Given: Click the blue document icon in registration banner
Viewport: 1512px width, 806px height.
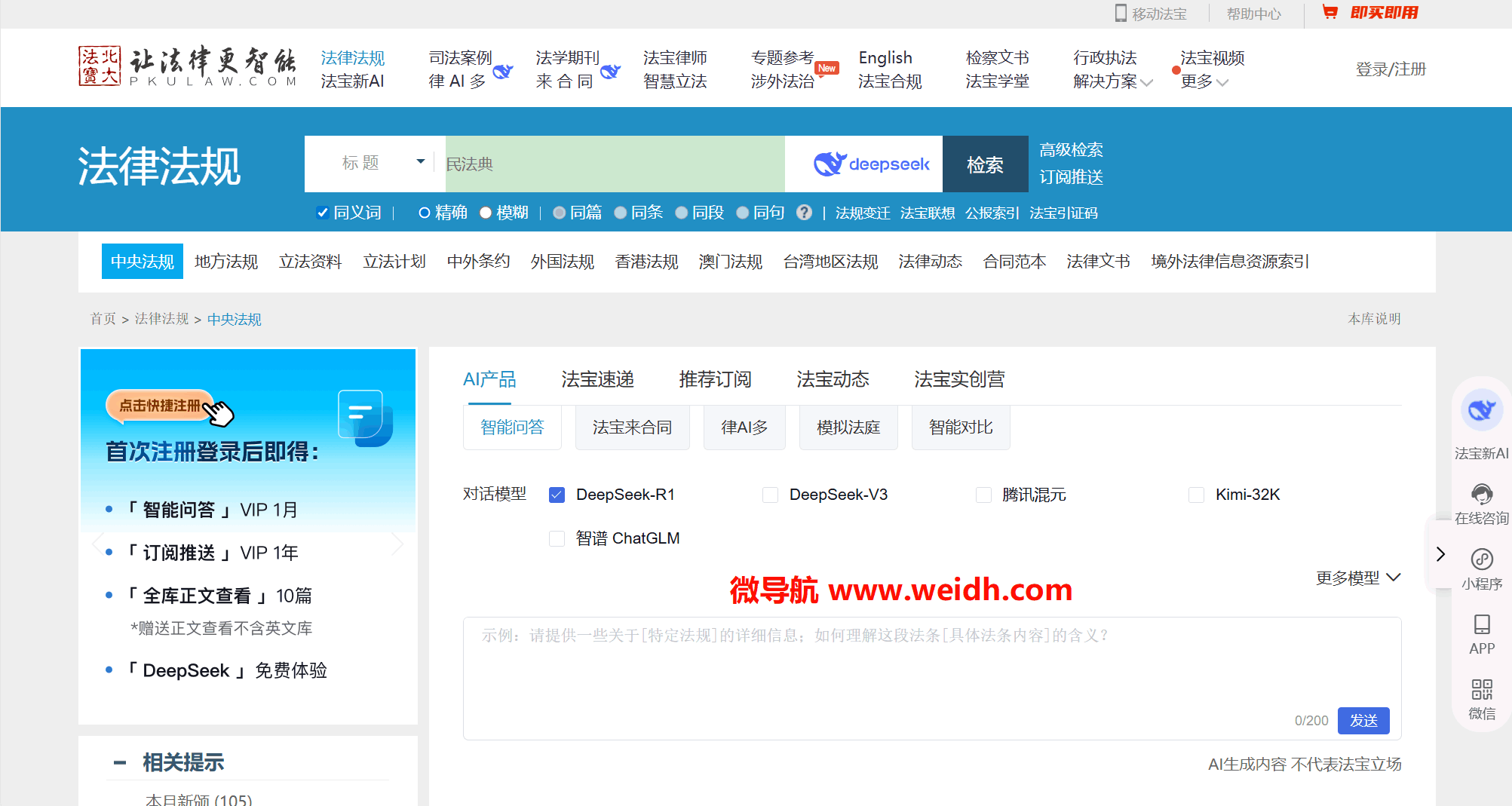Looking at the screenshot, I should point(365,418).
